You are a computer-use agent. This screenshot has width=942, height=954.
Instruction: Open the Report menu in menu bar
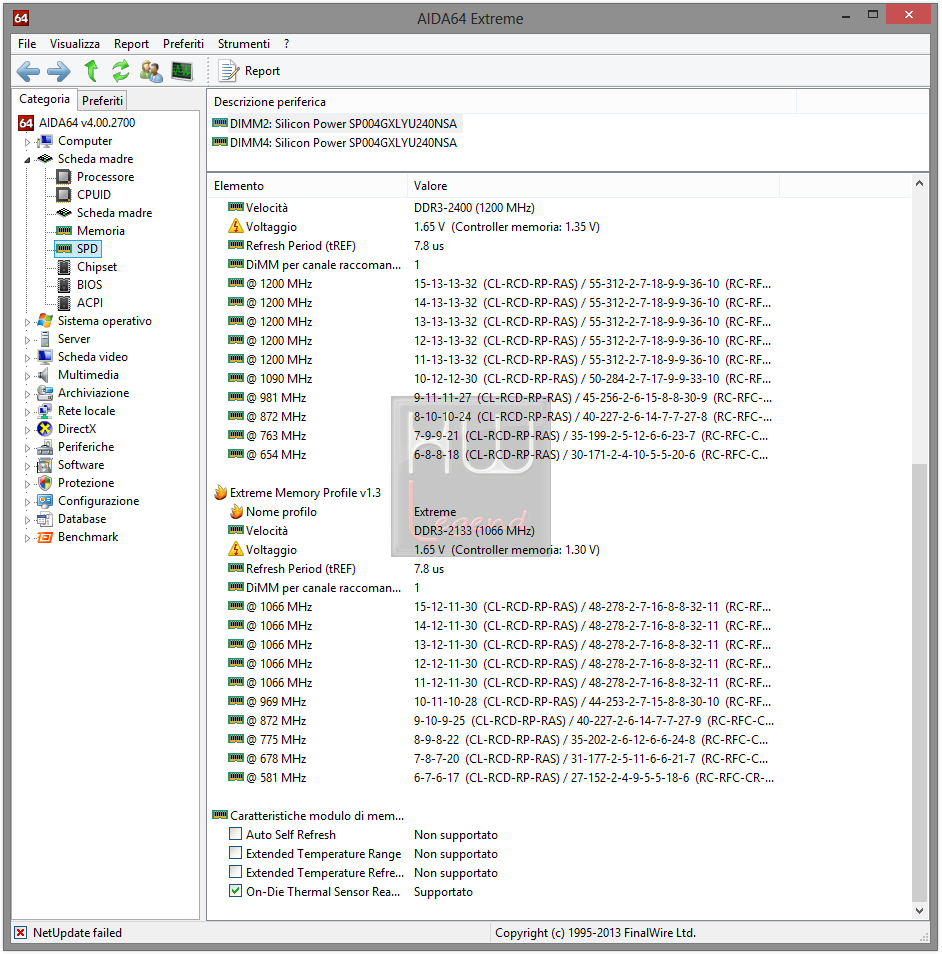(x=131, y=44)
